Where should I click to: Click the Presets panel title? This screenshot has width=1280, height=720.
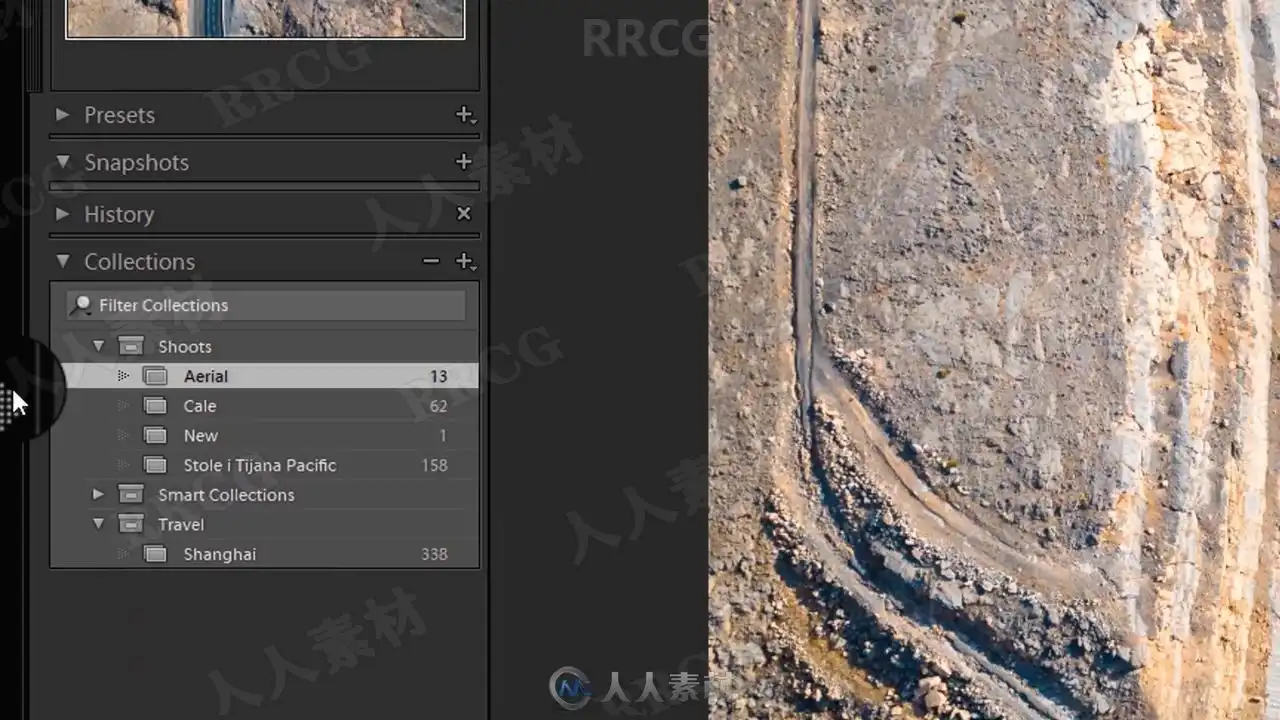(119, 115)
